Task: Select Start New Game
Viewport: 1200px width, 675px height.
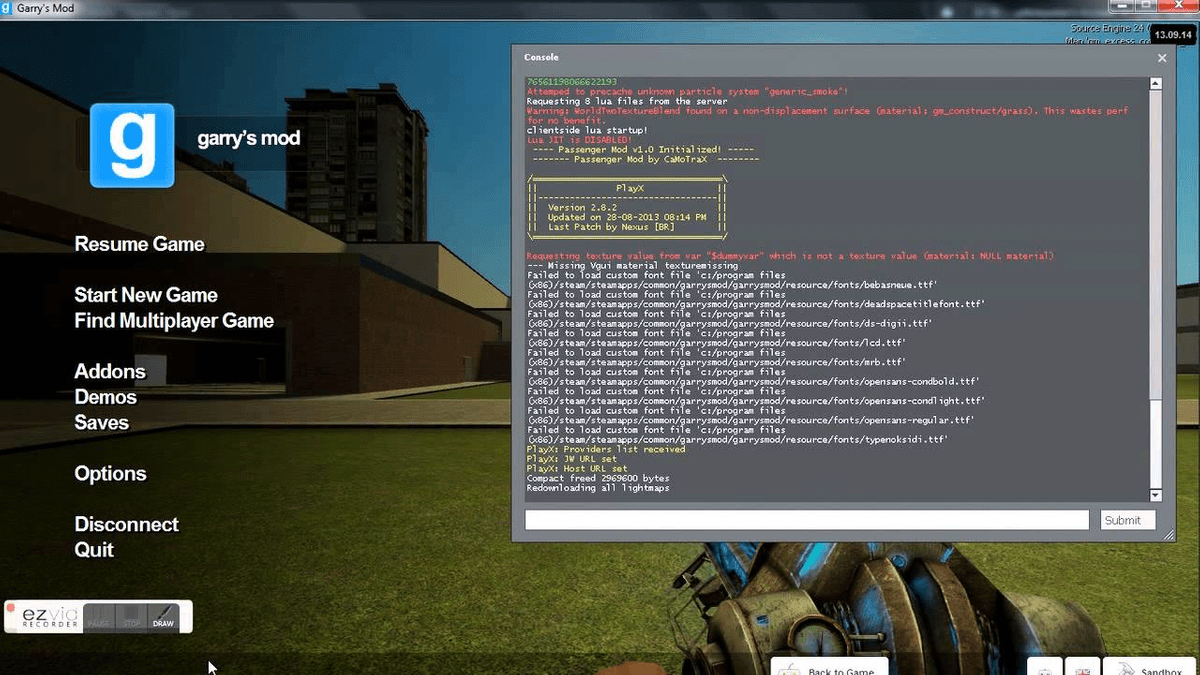Action: 146,295
